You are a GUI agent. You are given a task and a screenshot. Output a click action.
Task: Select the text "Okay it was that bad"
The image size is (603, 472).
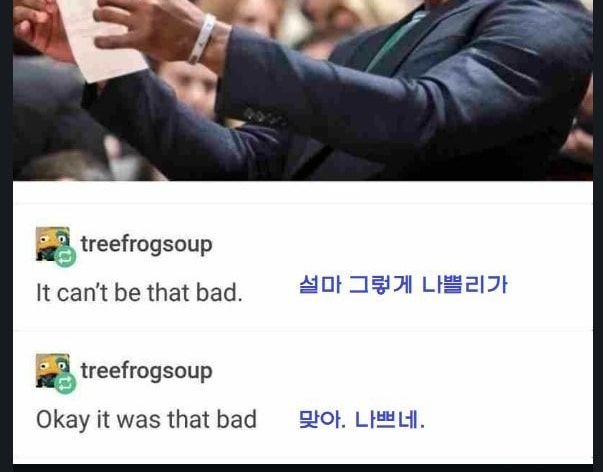click(146, 420)
